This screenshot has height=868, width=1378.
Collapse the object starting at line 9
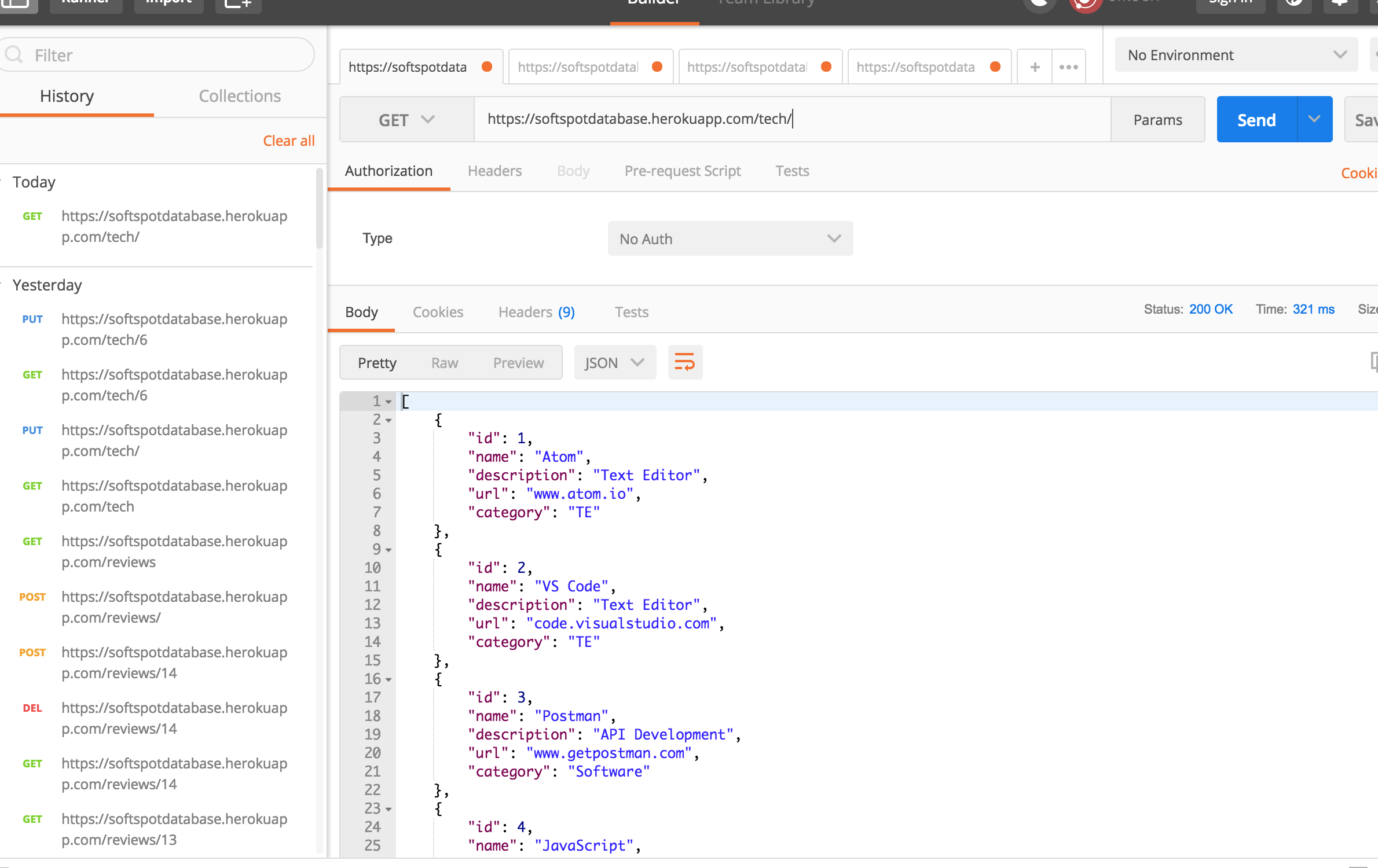click(x=389, y=550)
